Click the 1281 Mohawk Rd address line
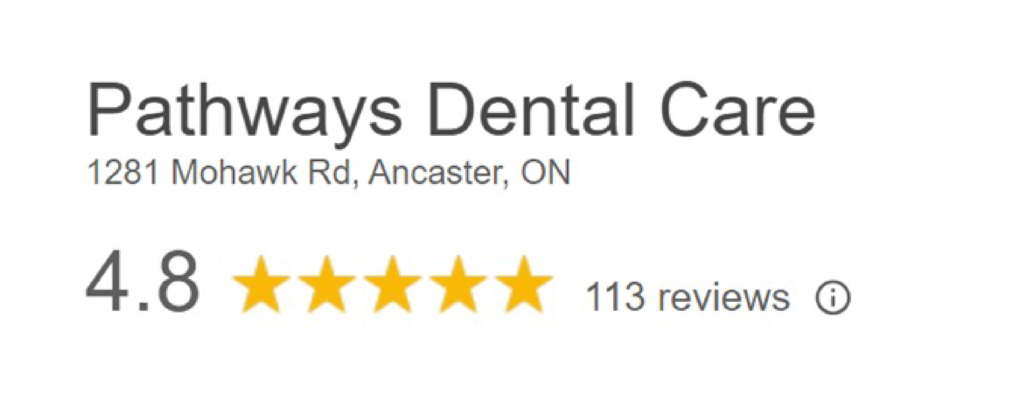The width and height of the screenshot is (1024, 412). point(328,174)
